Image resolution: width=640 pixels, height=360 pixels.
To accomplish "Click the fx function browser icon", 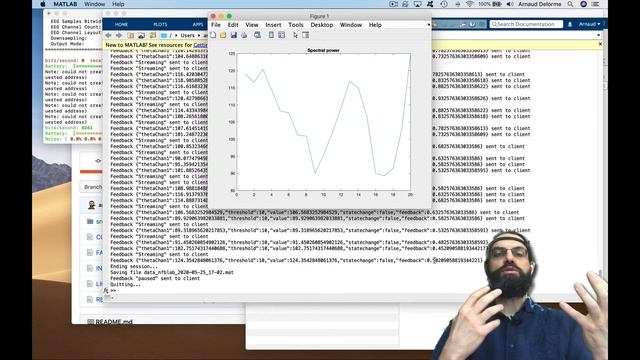I will click(106, 291).
